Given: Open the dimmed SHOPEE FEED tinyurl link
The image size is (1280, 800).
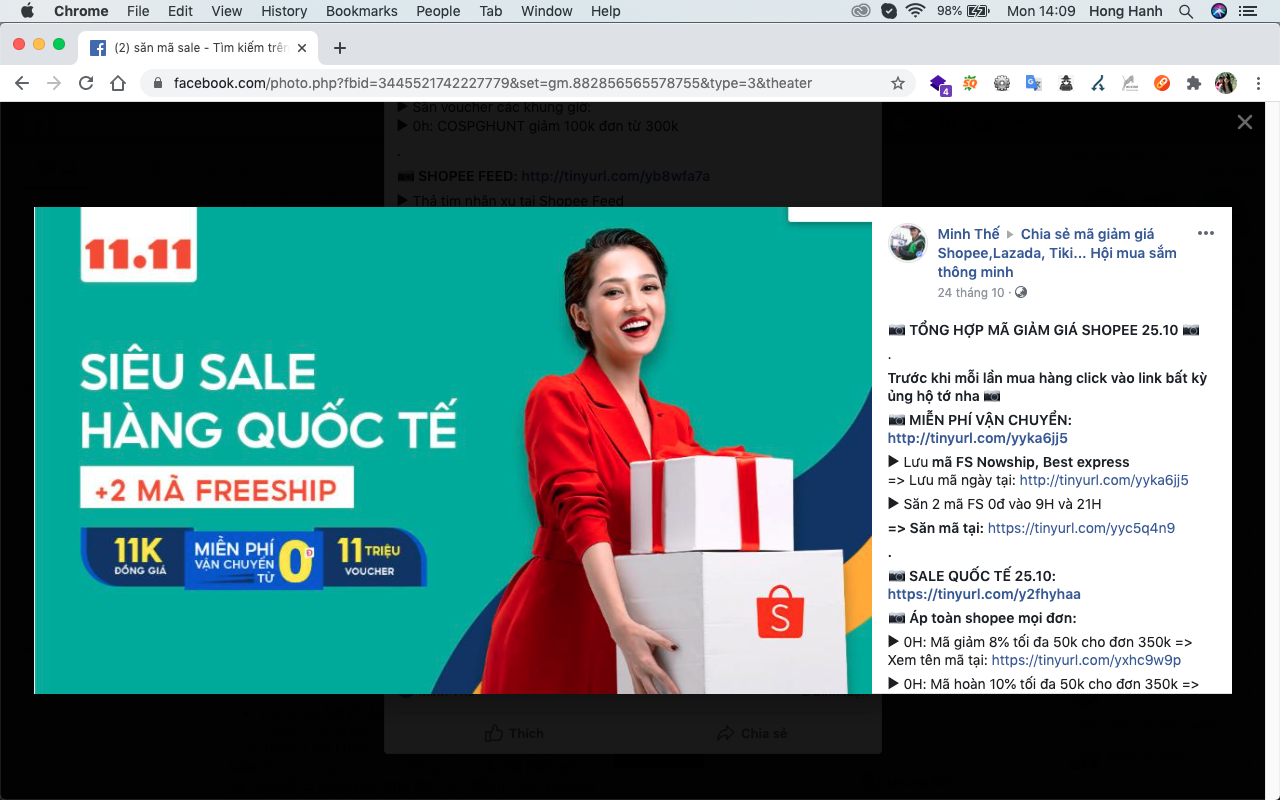Looking at the screenshot, I should point(616,176).
